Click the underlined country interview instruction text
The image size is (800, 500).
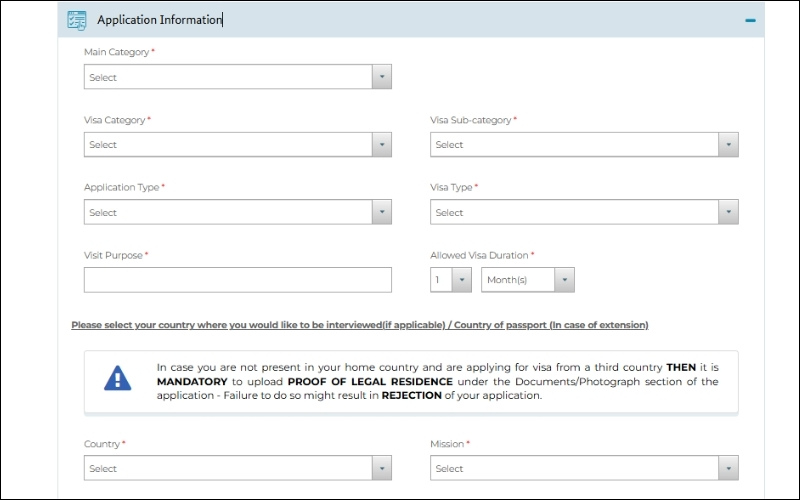[x=359, y=325]
